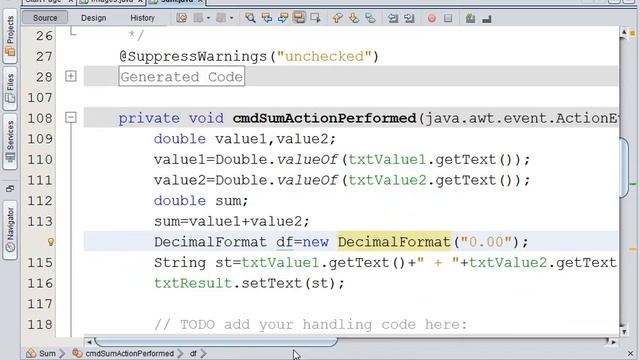
Task: Stop macro recording with the square icon
Action: tap(448, 18)
